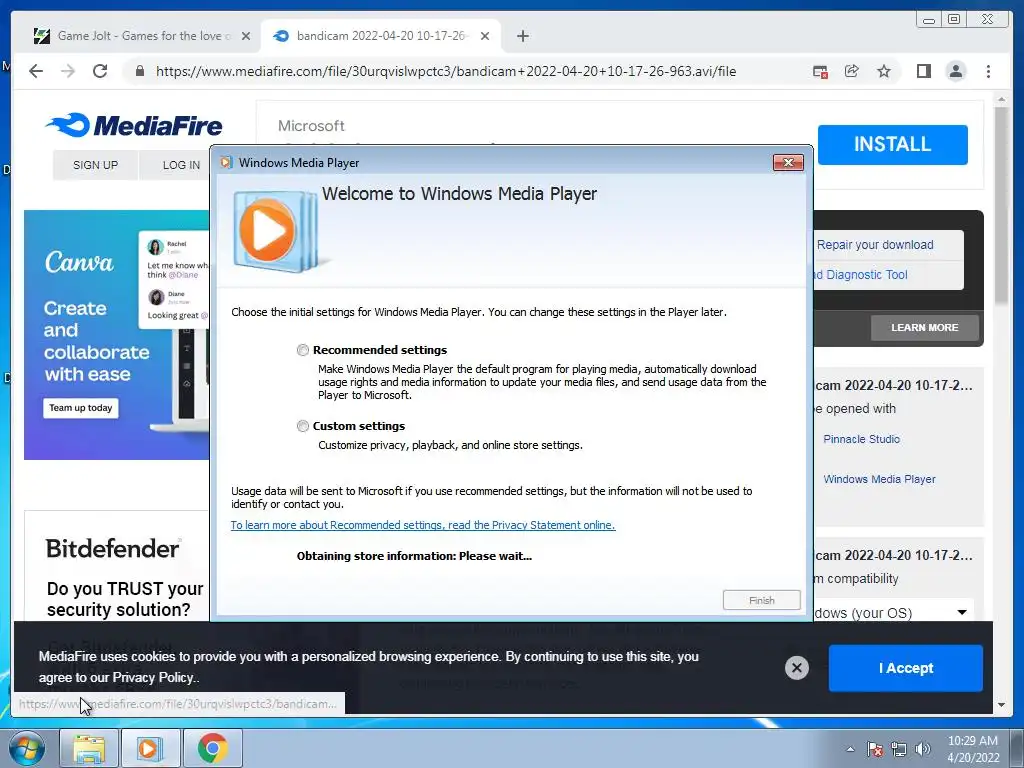This screenshot has width=1024, height=768.
Task: Click the address bar URL field
Action: (445, 71)
